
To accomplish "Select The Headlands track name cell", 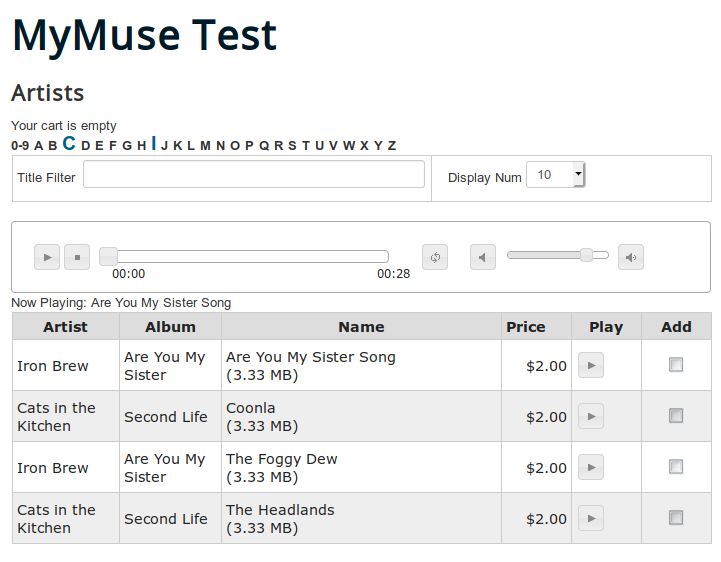I will click(361, 519).
